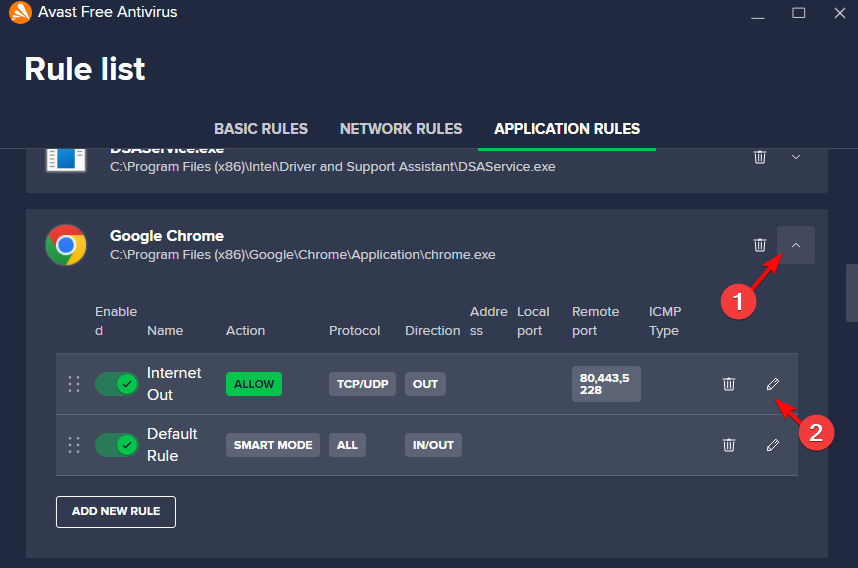Viewport: 858px width, 568px height.
Task: Edit the Default Rule entry
Action: [x=773, y=445]
